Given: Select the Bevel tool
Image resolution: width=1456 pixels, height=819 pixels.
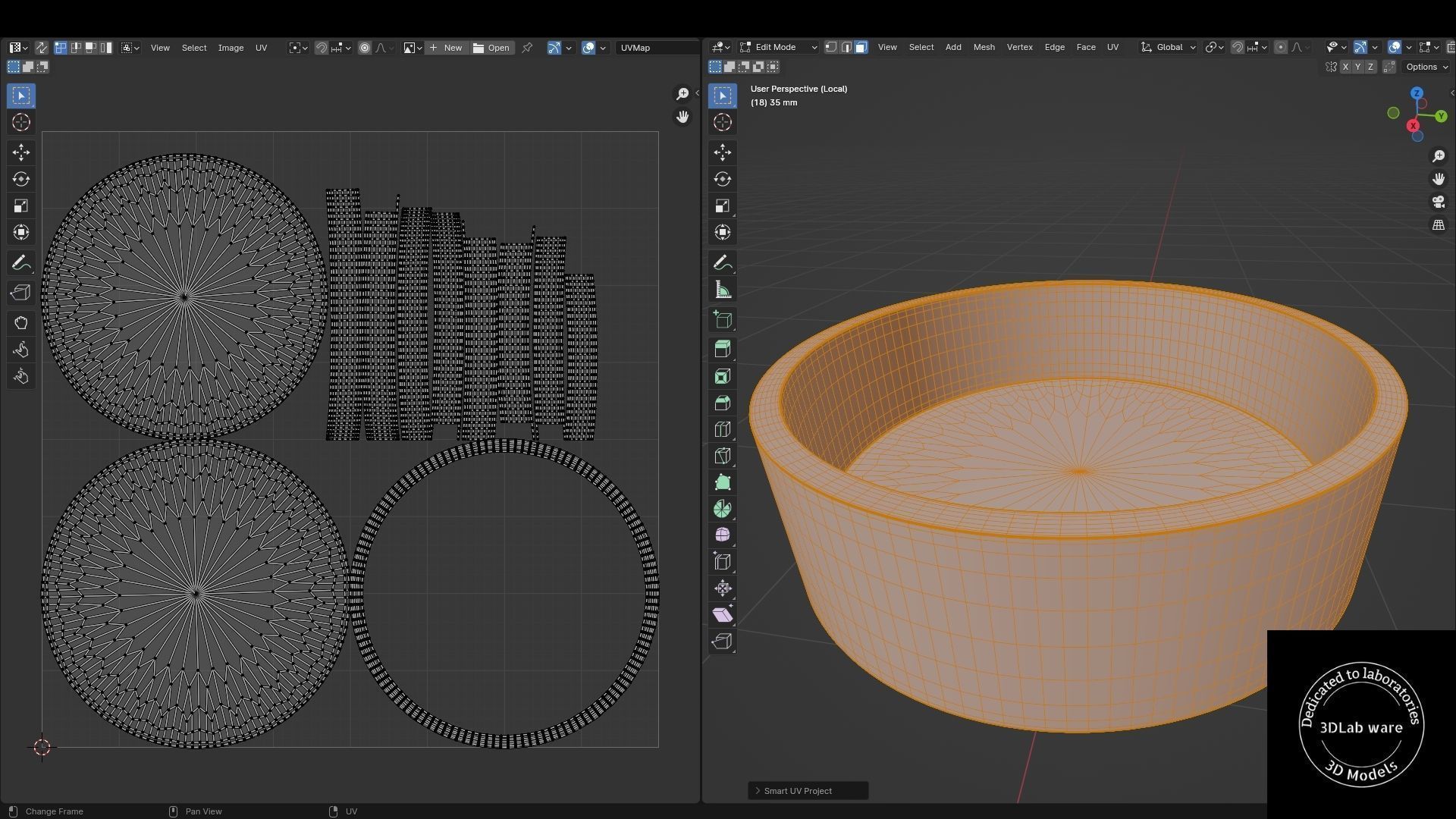Looking at the screenshot, I should coord(722,403).
